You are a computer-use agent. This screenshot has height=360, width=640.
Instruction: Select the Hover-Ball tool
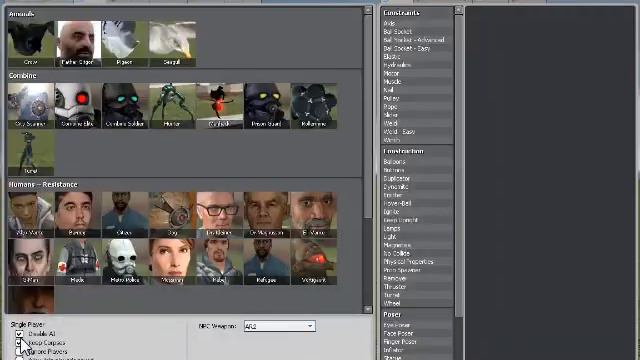point(417,203)
